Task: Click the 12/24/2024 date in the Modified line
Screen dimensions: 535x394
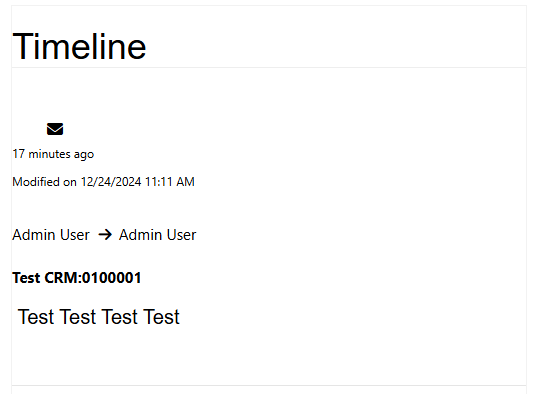Action: (x=111, y=182)
